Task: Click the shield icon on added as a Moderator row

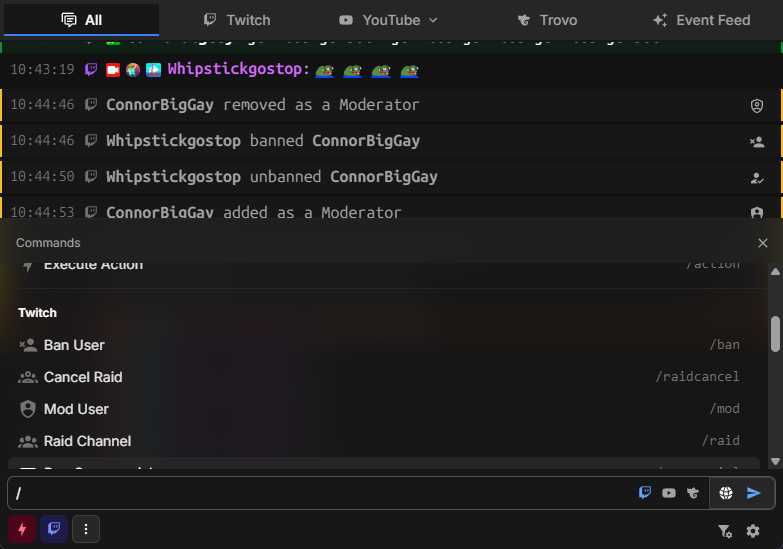Action: [757, 212]
